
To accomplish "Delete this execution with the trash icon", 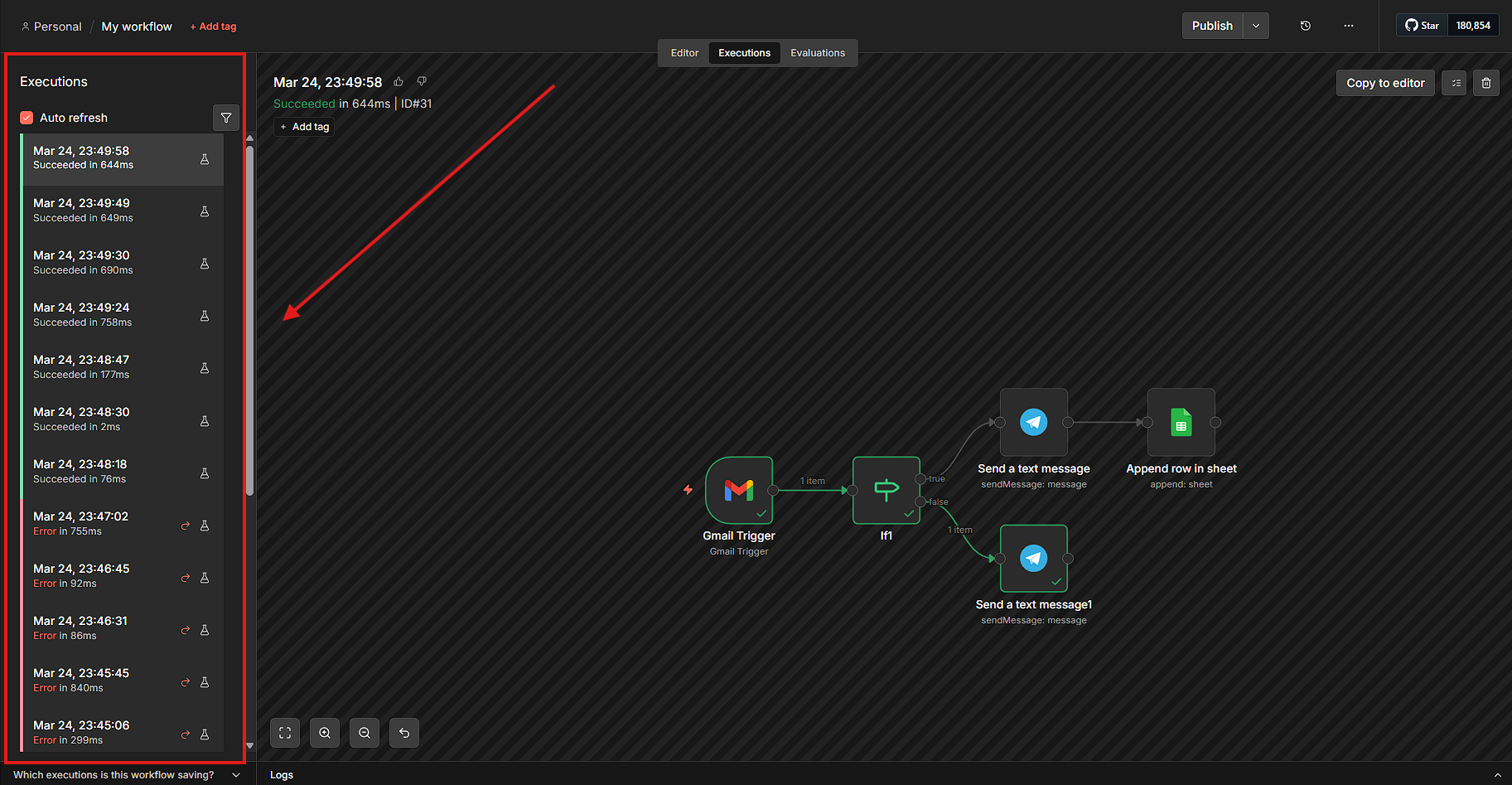I will click(x=1485, y=83).
